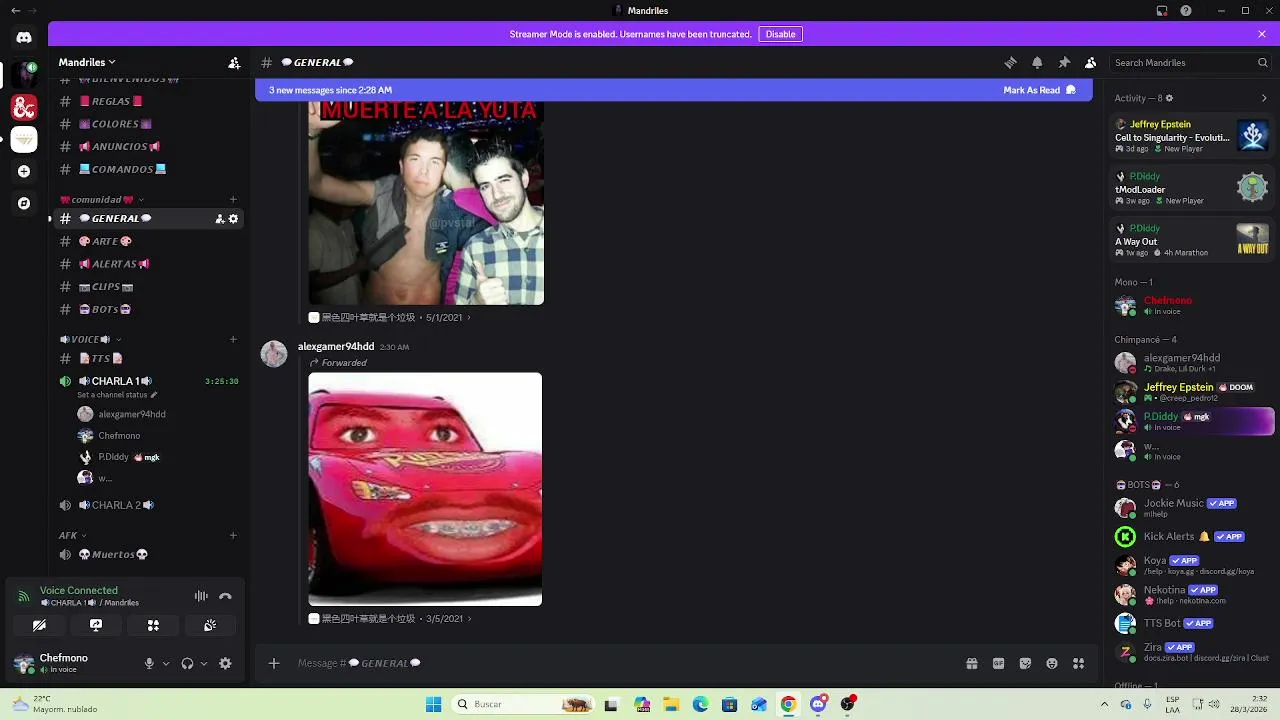Open the TTS text channel
1280x720 pixels.
tap(149, 358)
